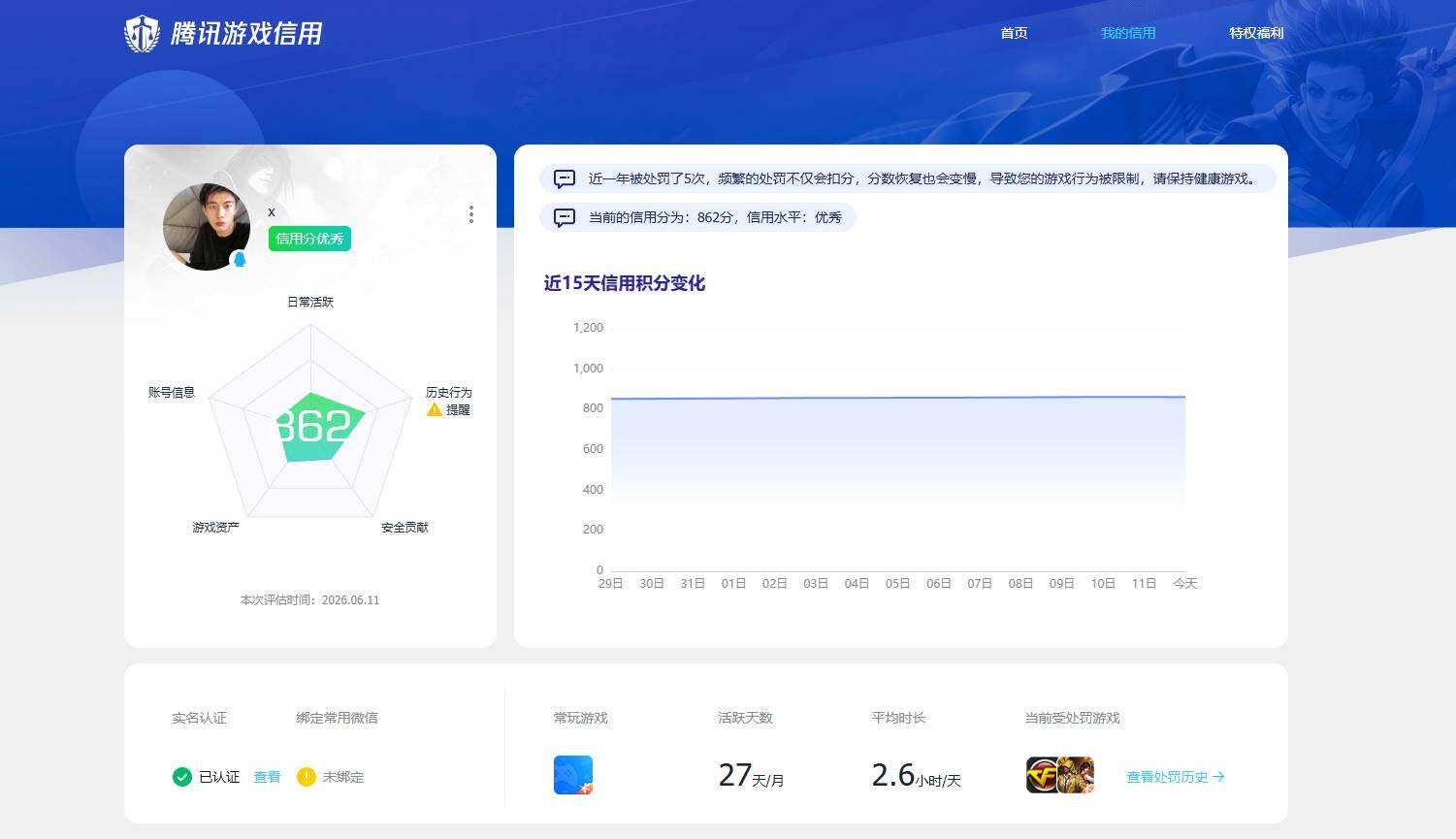The image size is (1456, 839).
Task: Click the 常玩游戏 heading
Action: point(580,718)
